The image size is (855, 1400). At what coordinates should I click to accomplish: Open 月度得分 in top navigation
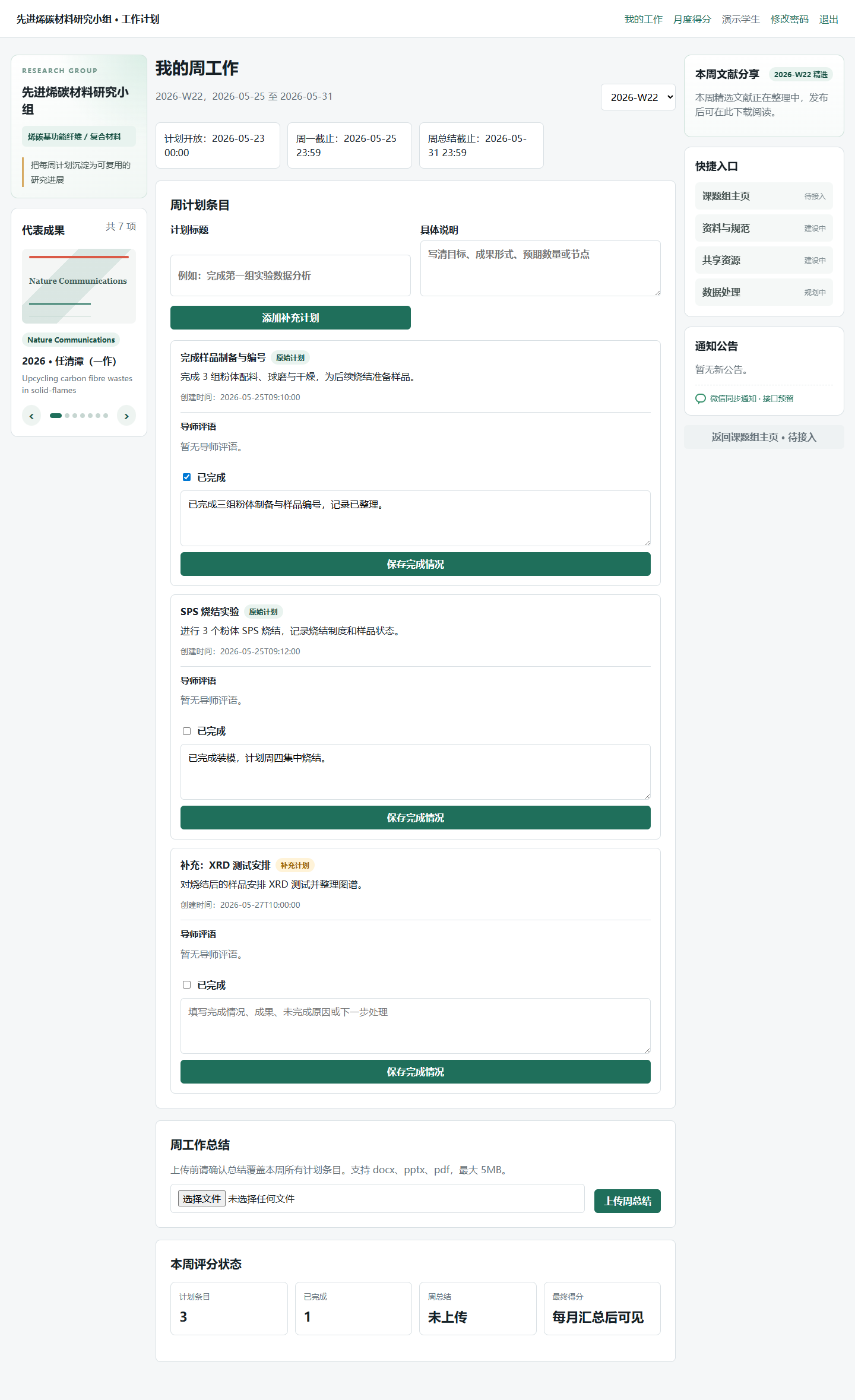692,19
